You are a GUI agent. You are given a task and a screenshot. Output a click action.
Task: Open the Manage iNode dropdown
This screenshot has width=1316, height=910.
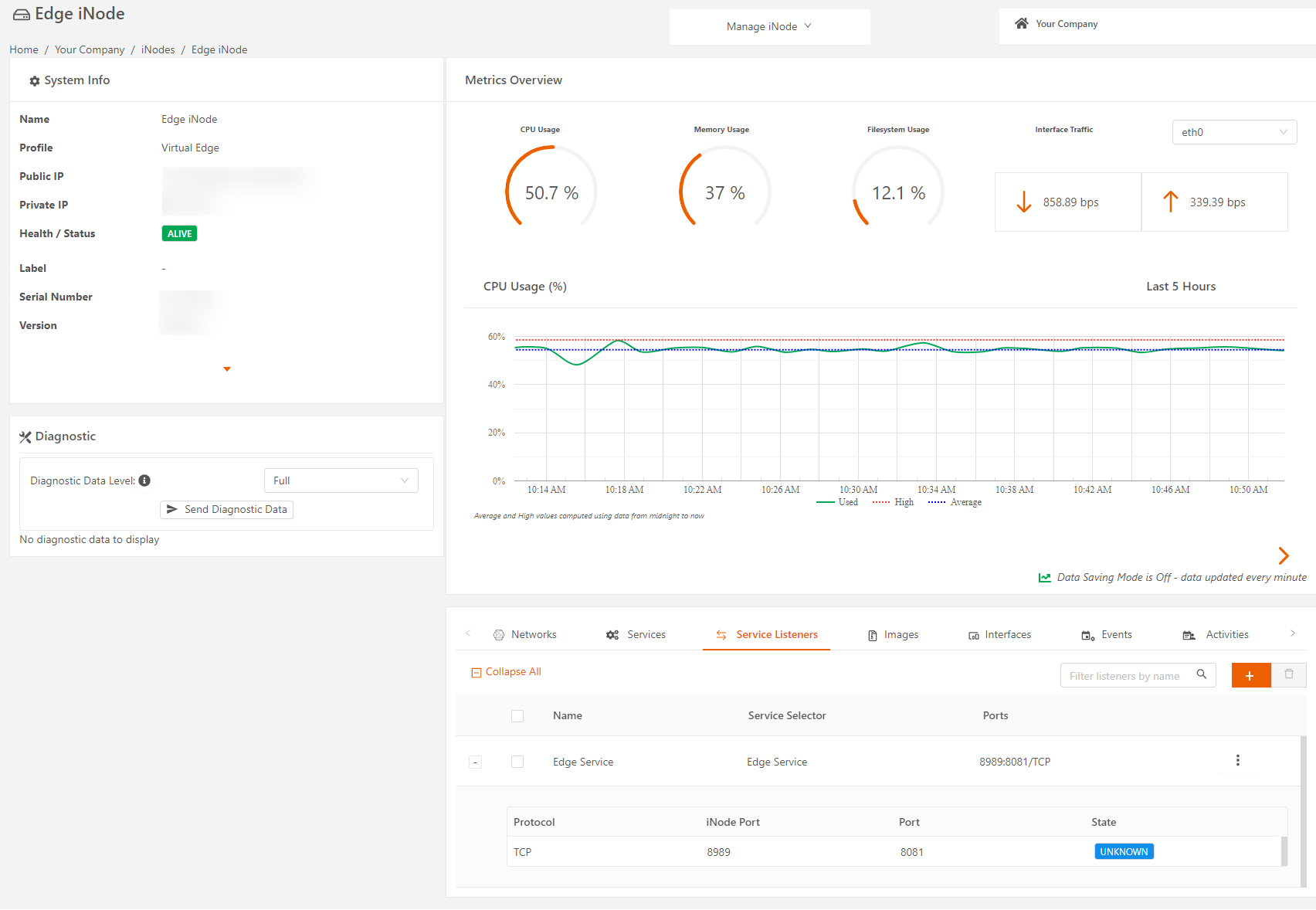pos(769,26)
